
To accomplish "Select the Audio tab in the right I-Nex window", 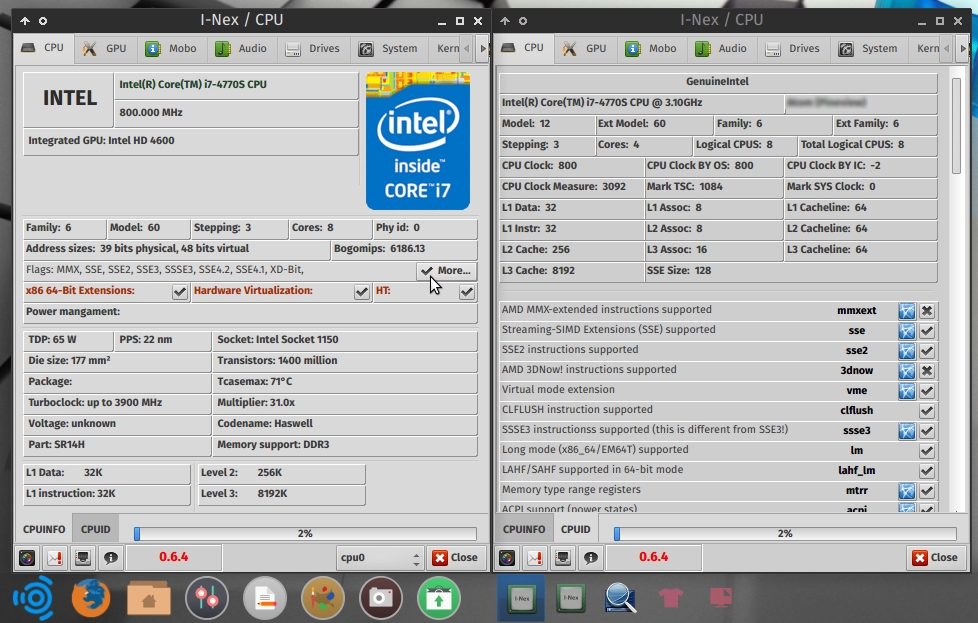I will tap(721, 49).
